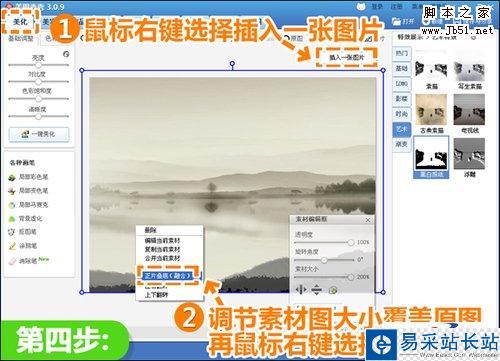
Task: Adjust the 旋转角度 rotation slider
Action: coord(324,260)
